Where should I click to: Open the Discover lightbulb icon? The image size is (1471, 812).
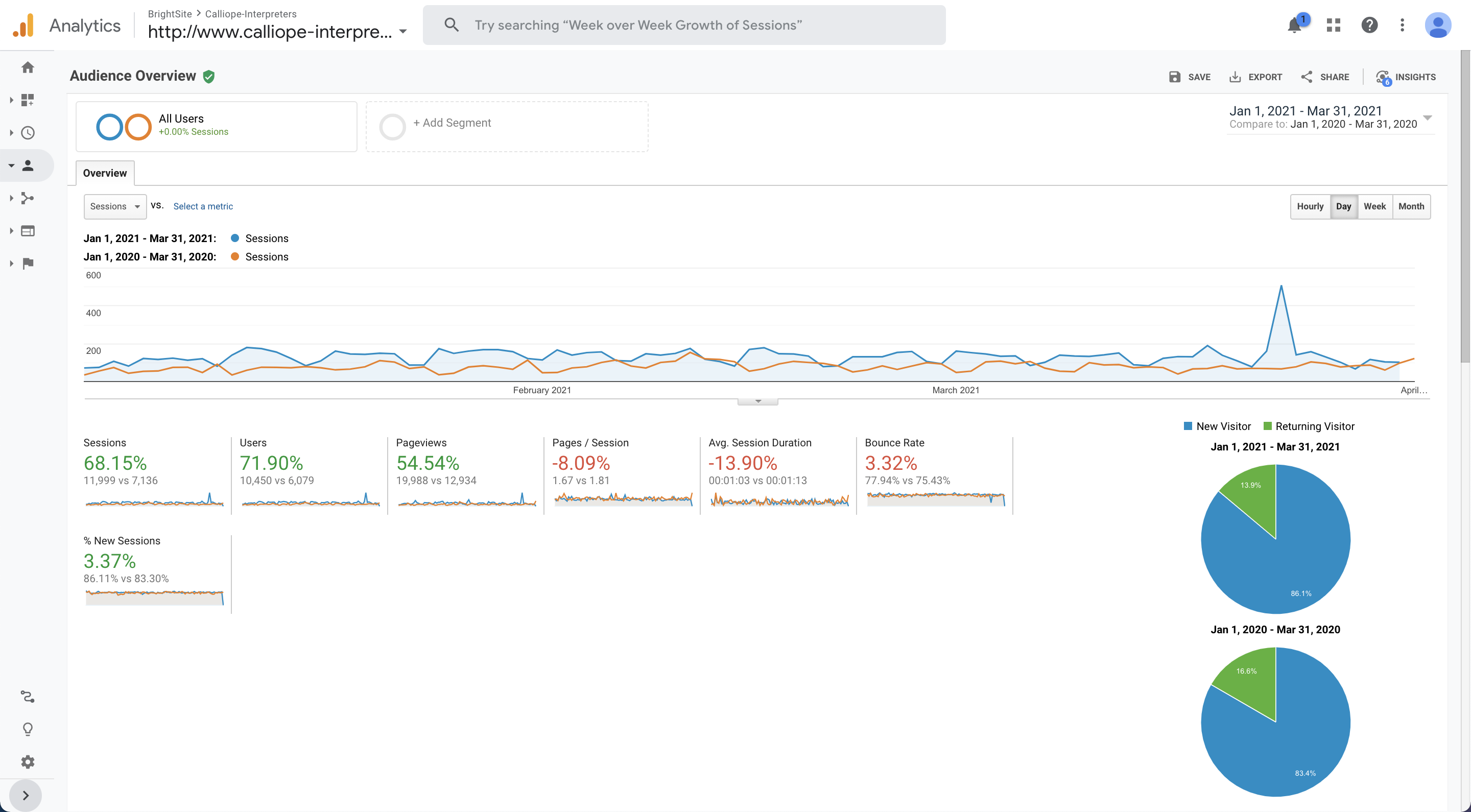coord(28,729)
